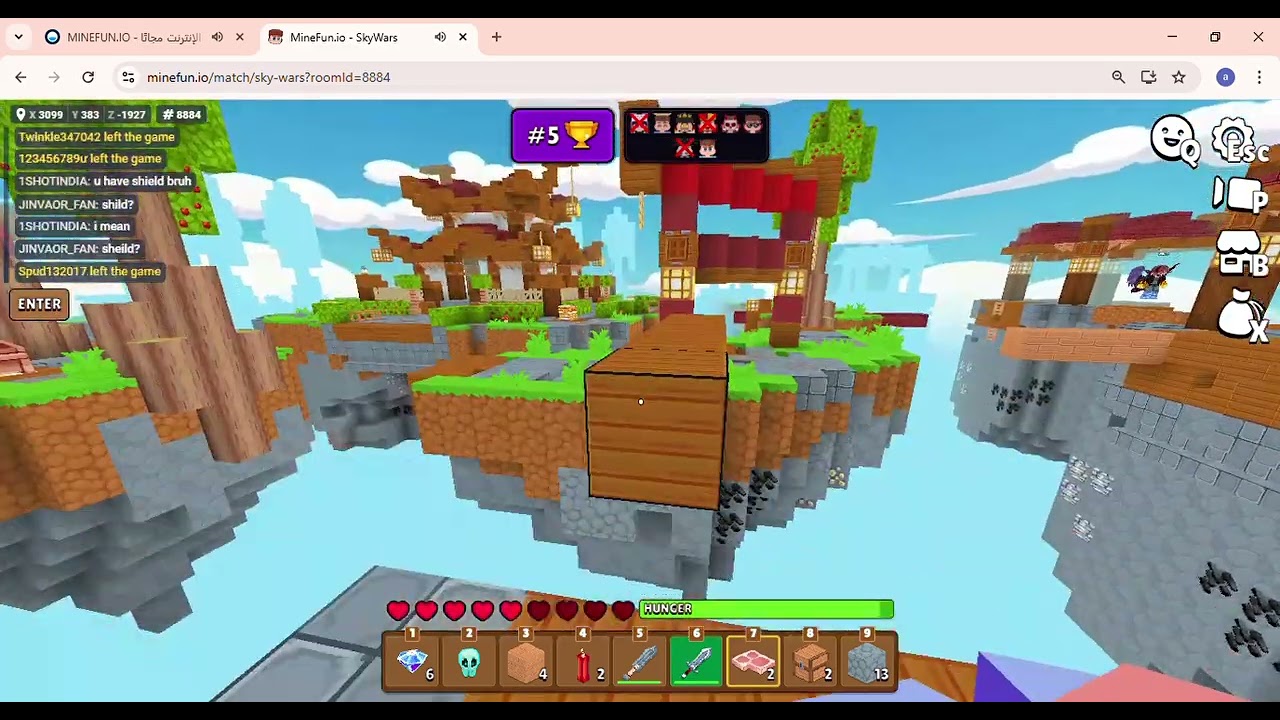Open settings via the gear Esc icon
Screen dimensions: 1280x720
coord(1239,140)
